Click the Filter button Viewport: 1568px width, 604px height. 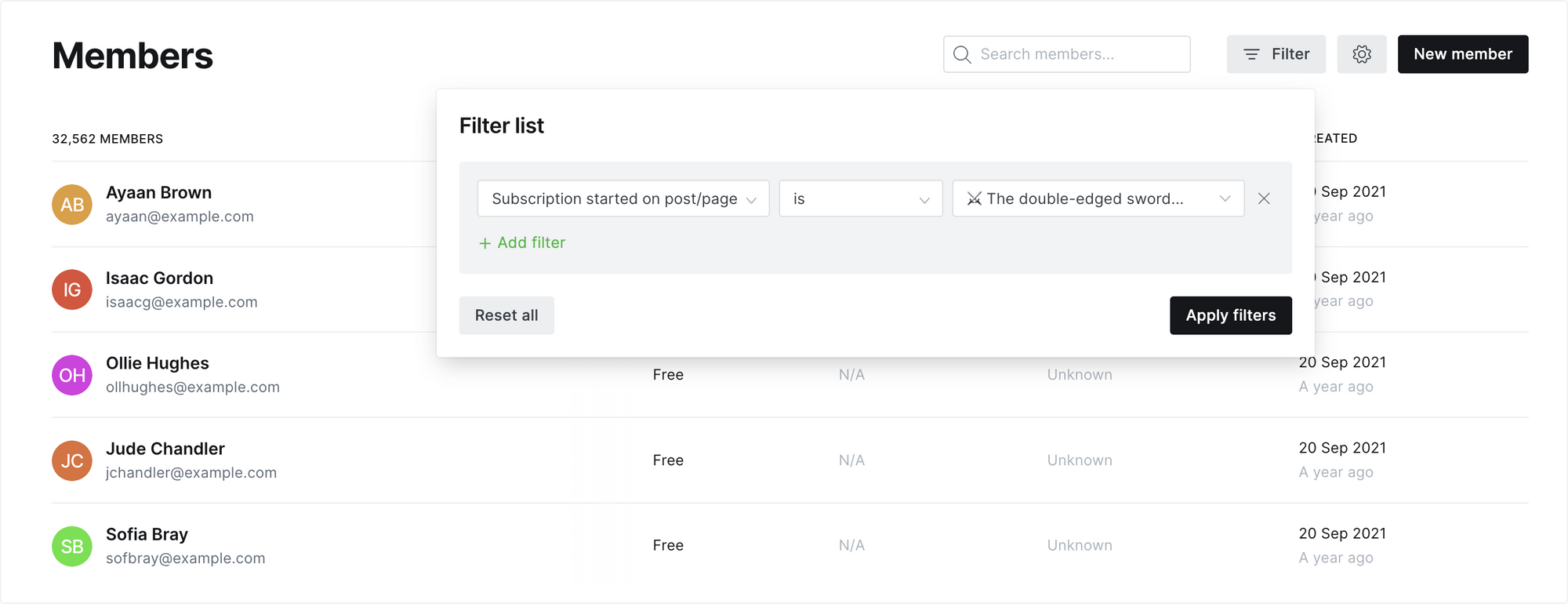point(1276,54)
